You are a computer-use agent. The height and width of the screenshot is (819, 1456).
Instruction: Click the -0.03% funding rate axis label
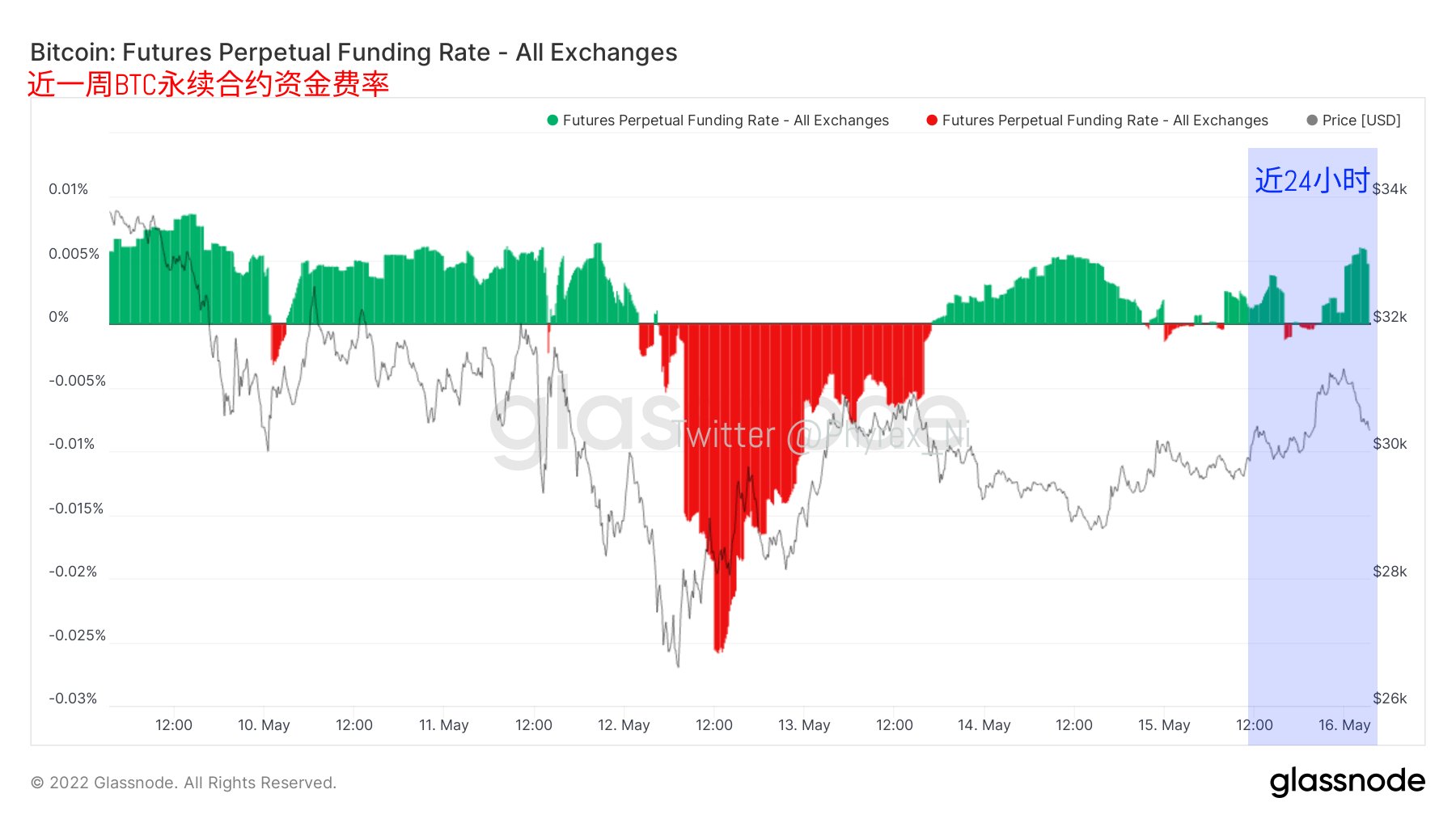point(73,699)
